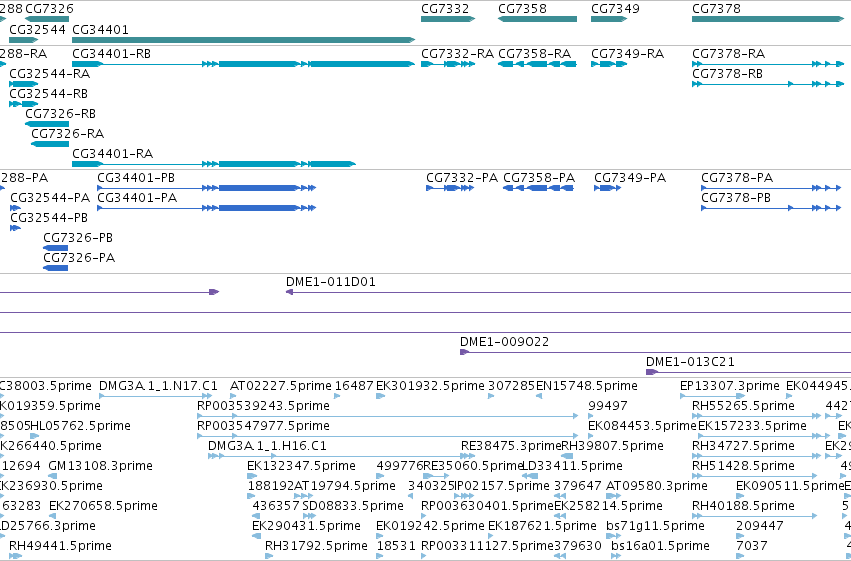This screenshot has width=851, height=561.
Task: Select the CG32544-PB protein label
Action: pyautogui.click(x=49, y=218)
